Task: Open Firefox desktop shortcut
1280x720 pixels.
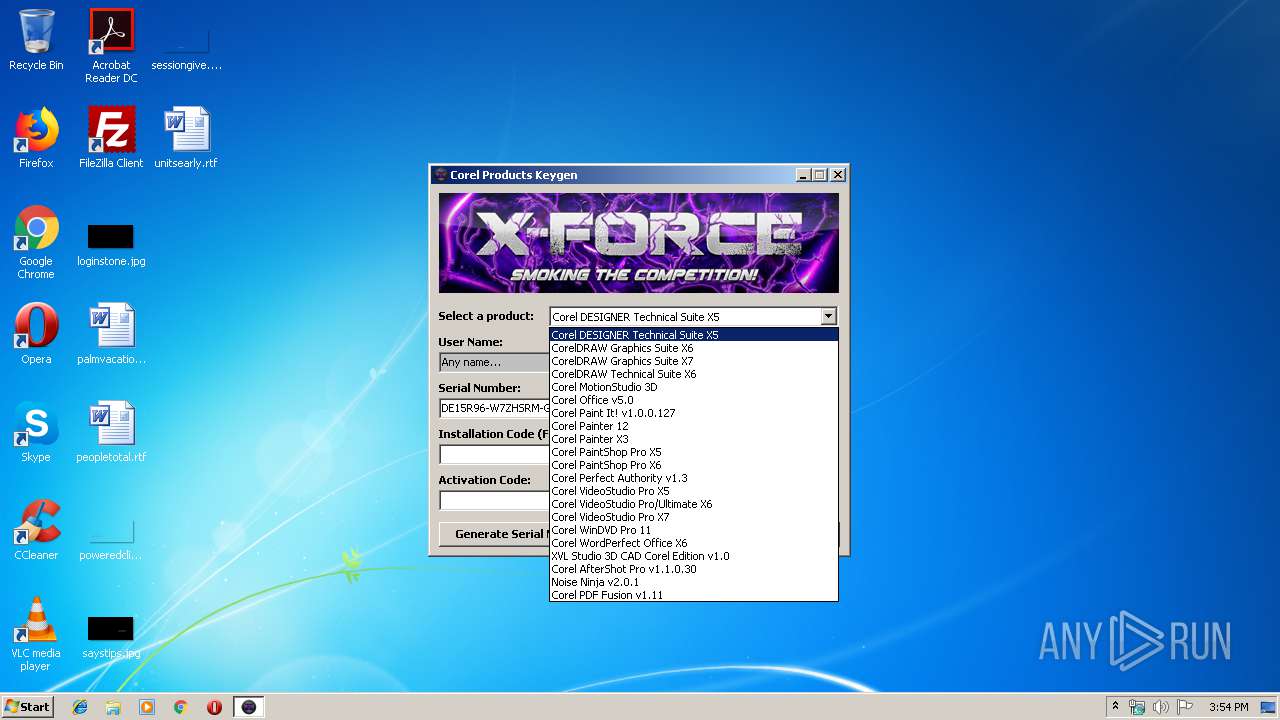Action: pyautogui.click(x=36, y=138)
